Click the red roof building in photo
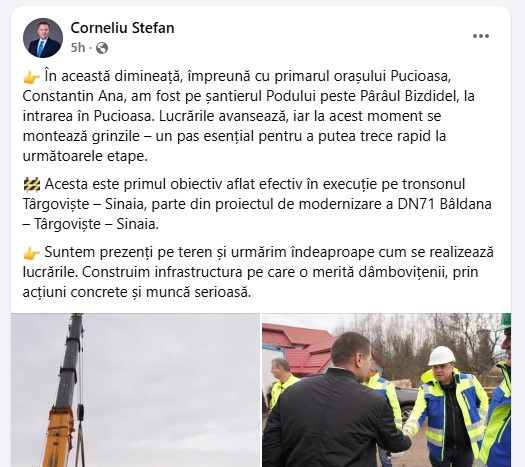The image size is (525, 467). pyautogui.click(x=298, y=348)
